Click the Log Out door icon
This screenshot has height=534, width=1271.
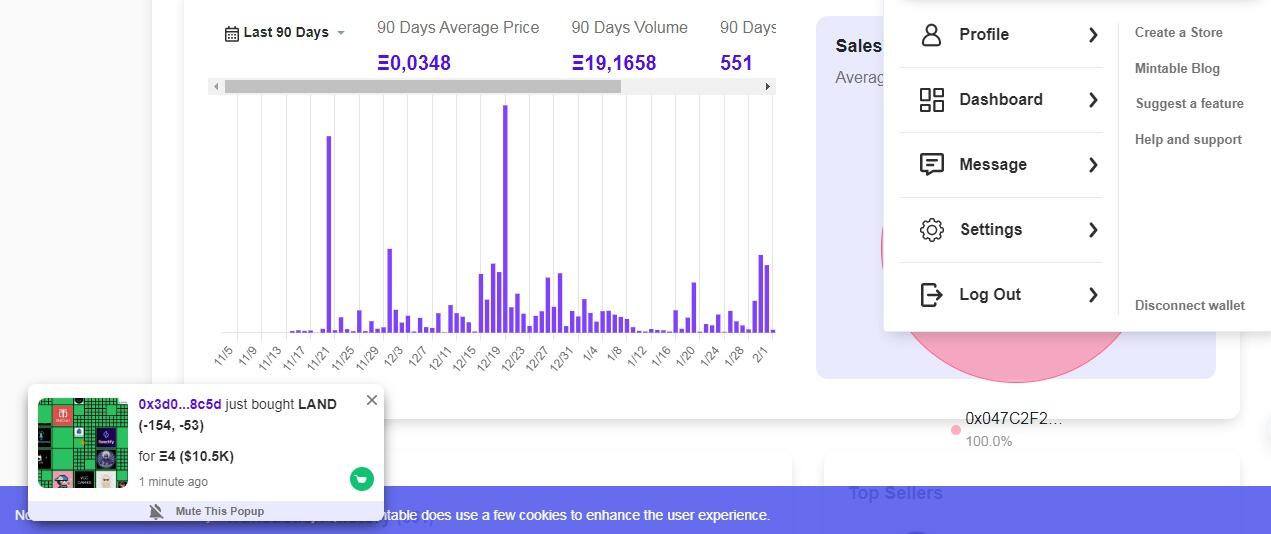coord(931,295)
